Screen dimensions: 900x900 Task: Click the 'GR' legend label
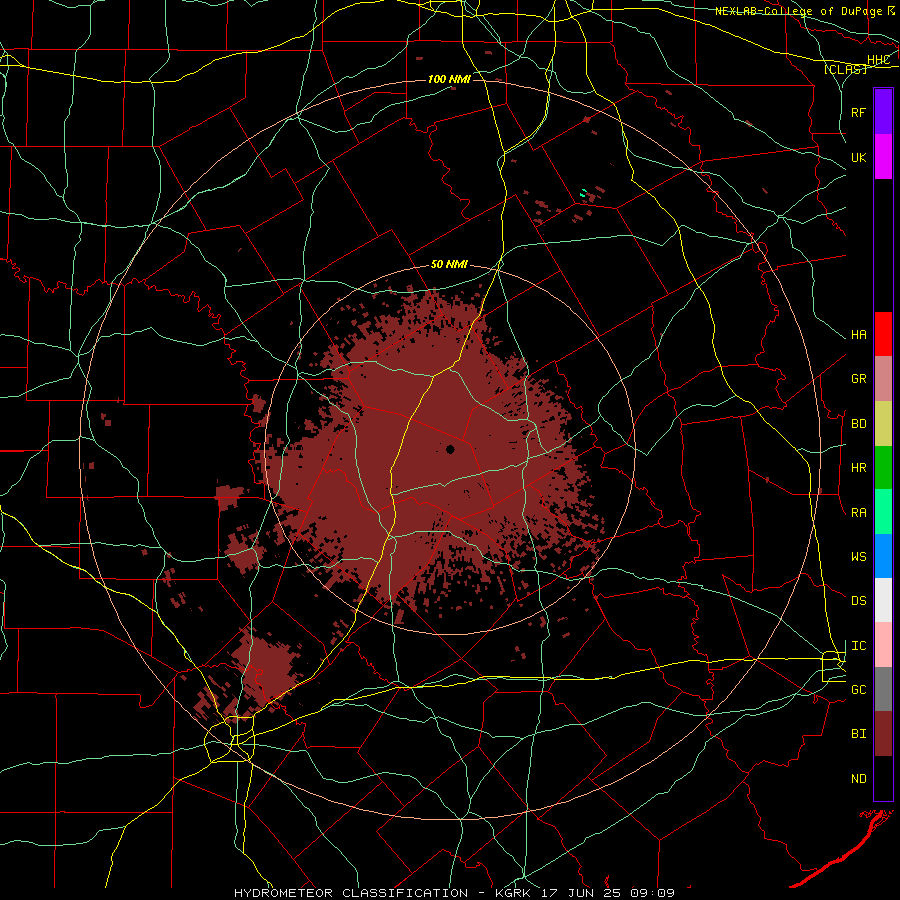tap(859, 379)
